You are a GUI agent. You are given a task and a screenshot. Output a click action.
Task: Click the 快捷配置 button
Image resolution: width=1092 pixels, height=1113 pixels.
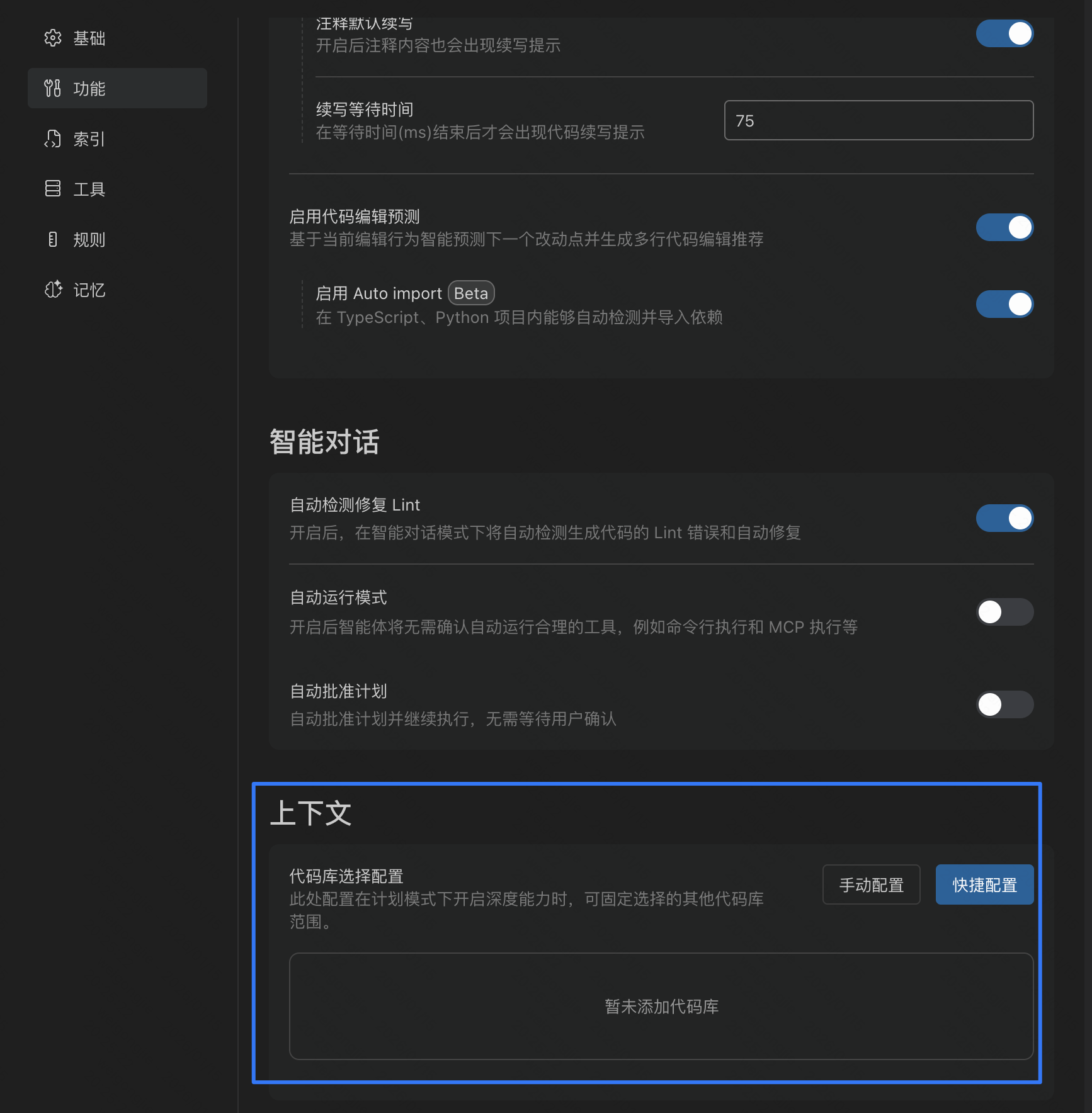click(x=984, y=884)
